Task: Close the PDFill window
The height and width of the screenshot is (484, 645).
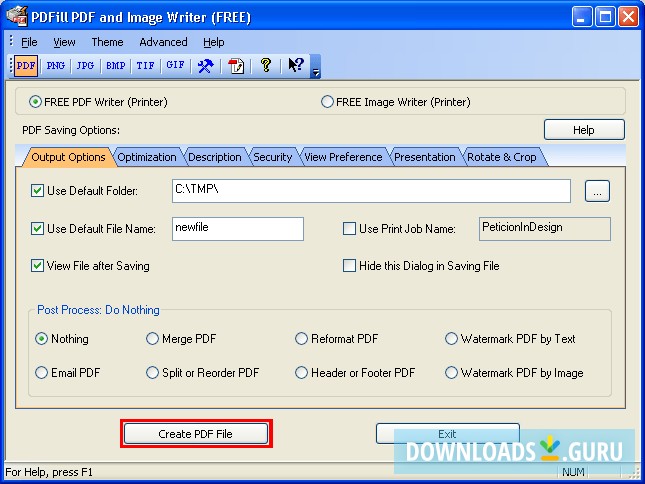Action: coord(628,17)
